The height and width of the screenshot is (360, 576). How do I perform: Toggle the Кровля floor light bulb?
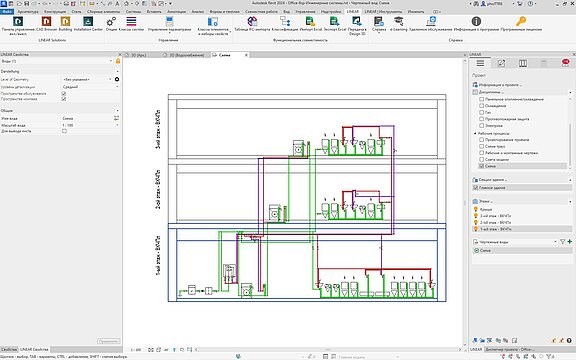[476, 209]
